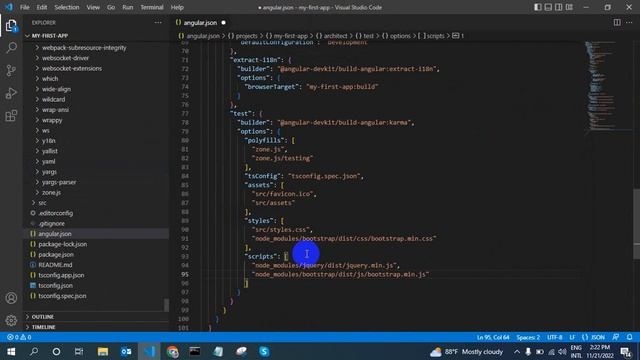Click the VS Code taskbar icon
Image resolution: width=640 pixels, height=360 pixels.
[149, 351]
